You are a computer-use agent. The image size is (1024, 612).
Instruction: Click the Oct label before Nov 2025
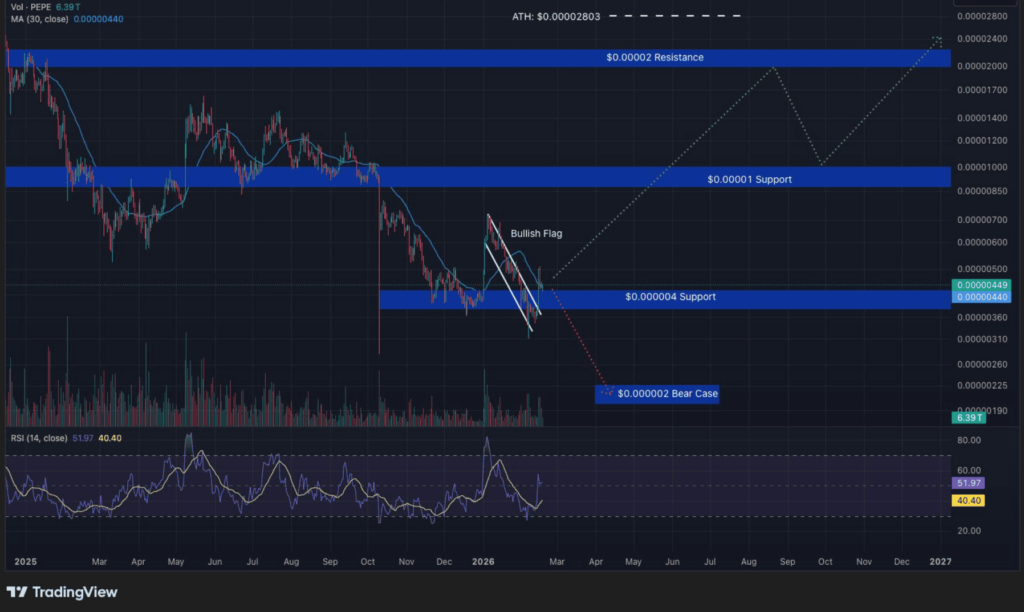pos(368,561)
